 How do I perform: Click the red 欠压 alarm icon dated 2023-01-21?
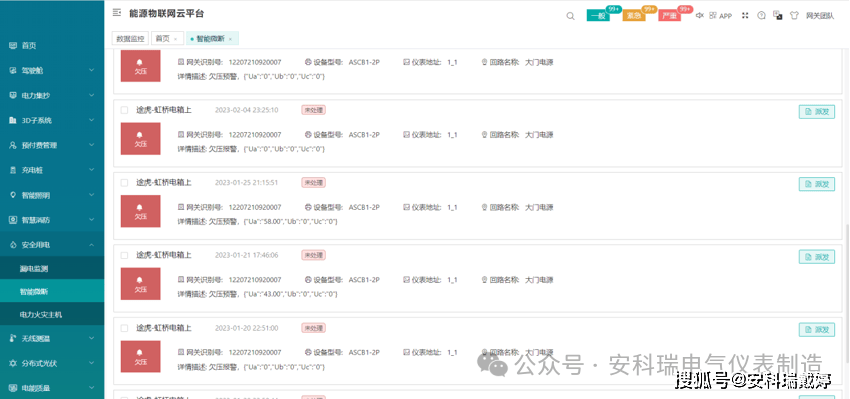click(x=140, y=284)
